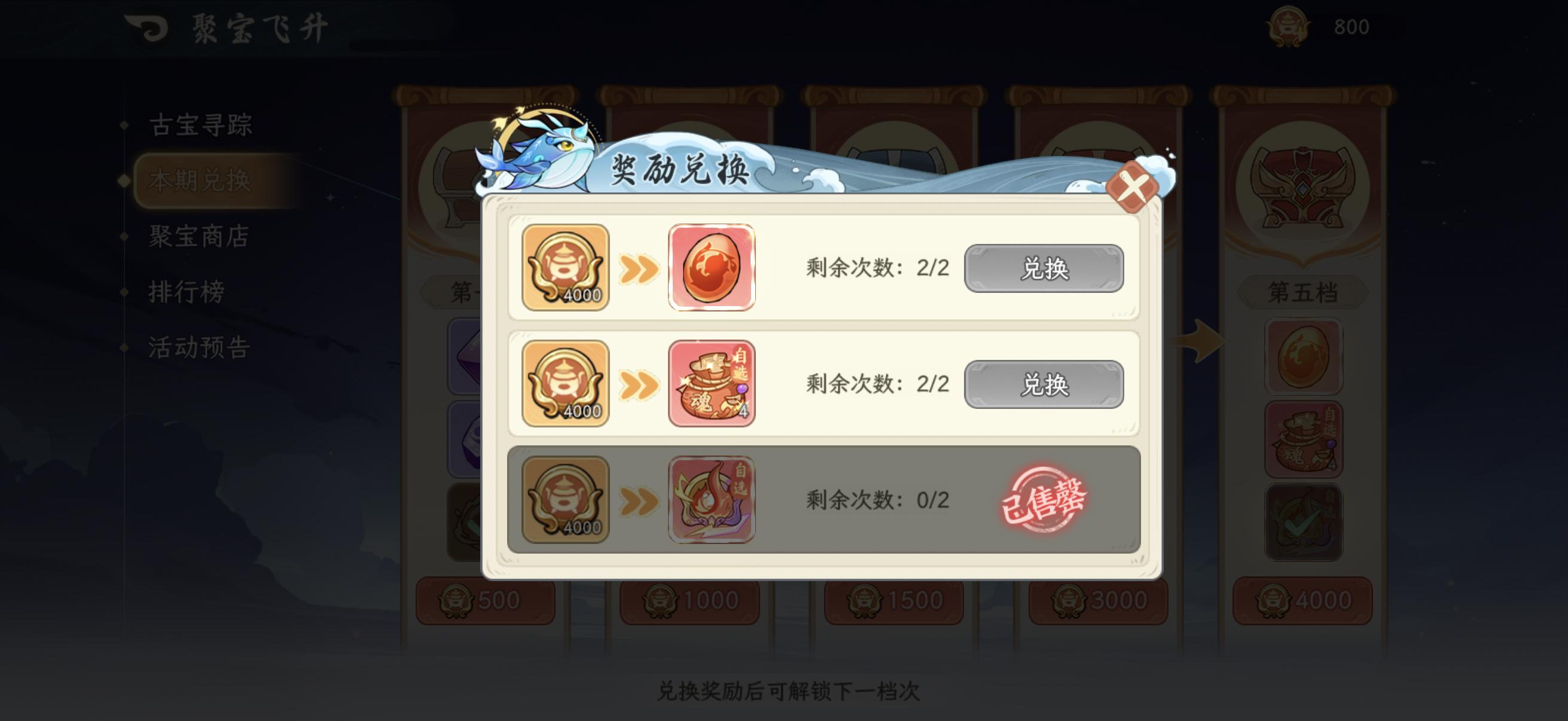
Task: Open the 排行榜 ranking menu
Action: click(186, 291)
